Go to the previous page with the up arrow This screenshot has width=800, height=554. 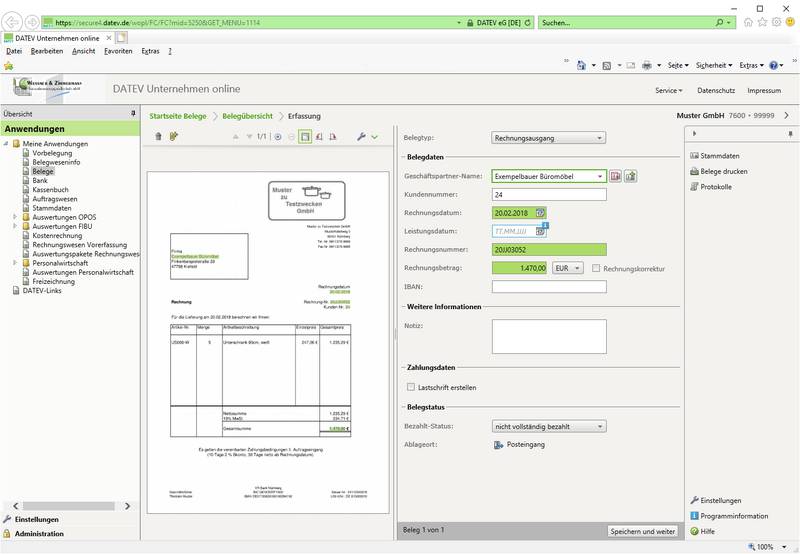pyautogui.click(x=235, y=137)
